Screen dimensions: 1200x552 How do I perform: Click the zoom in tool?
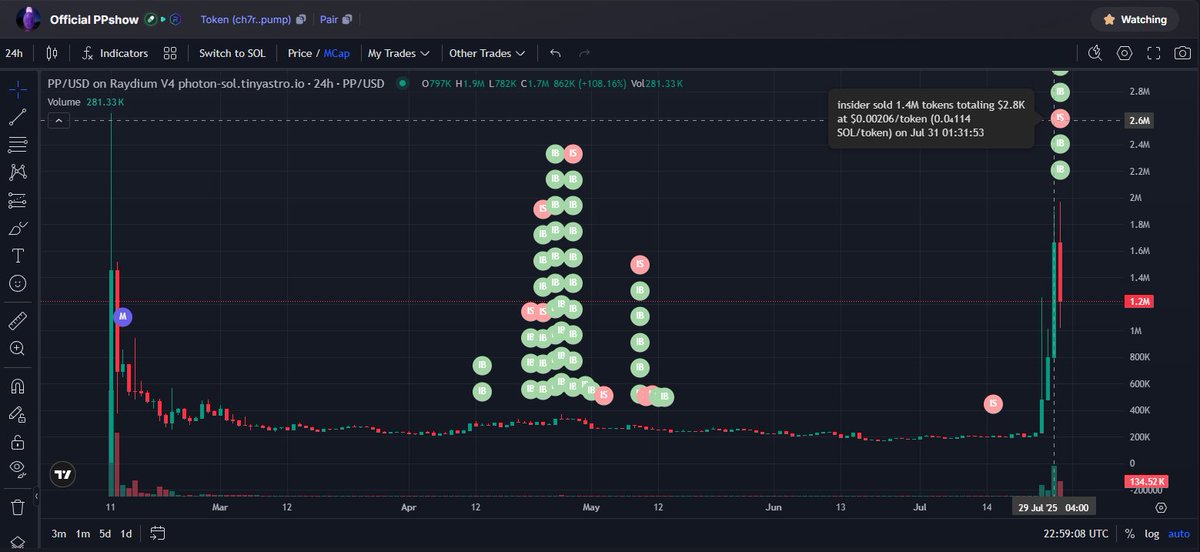(17, 349)
